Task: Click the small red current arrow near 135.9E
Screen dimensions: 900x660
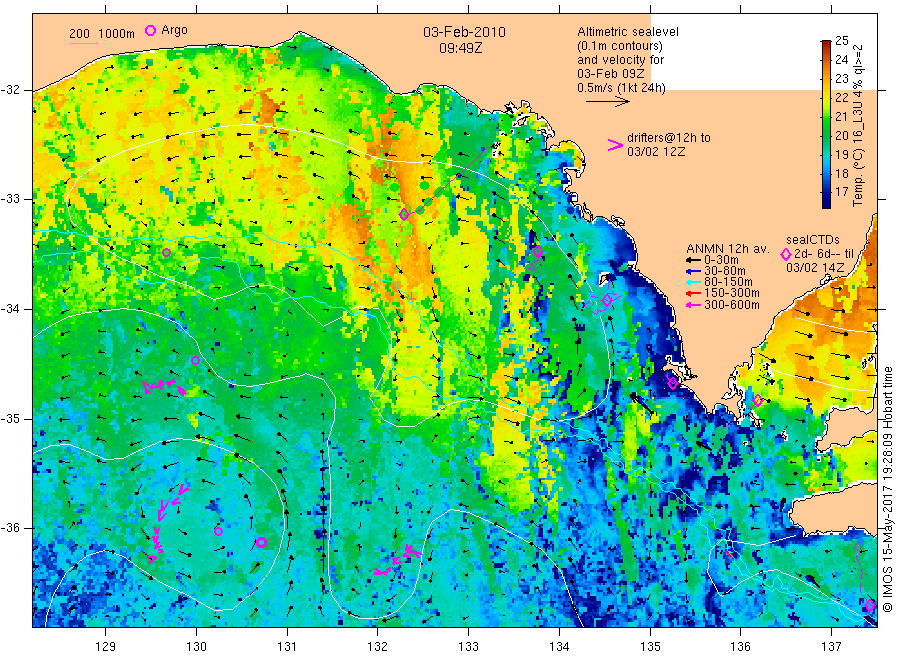Action: [729, 553]
